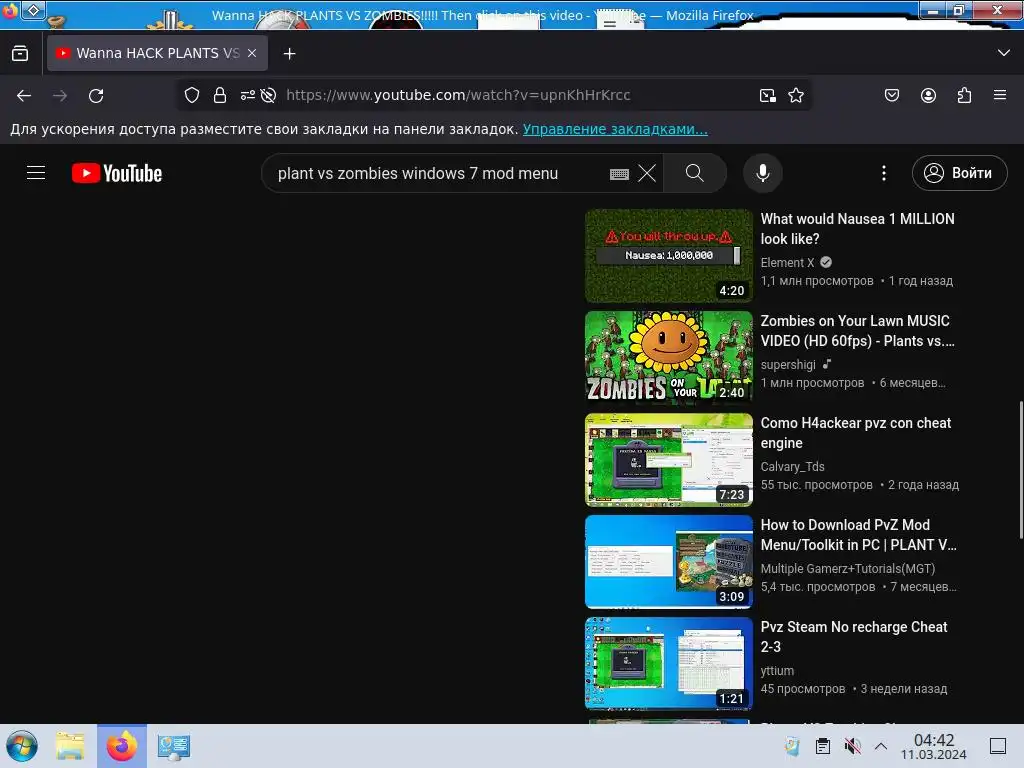Clear the search query with the X
Image resolution: width=1024 pixels, height=768 pixels.
[x=647, y=173]
